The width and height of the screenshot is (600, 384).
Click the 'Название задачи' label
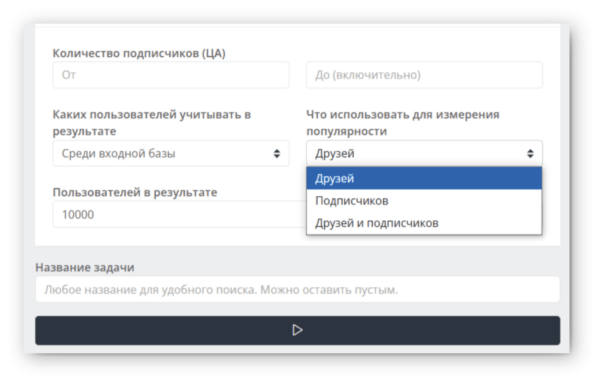pyautogui.click(x=85, y=267)
